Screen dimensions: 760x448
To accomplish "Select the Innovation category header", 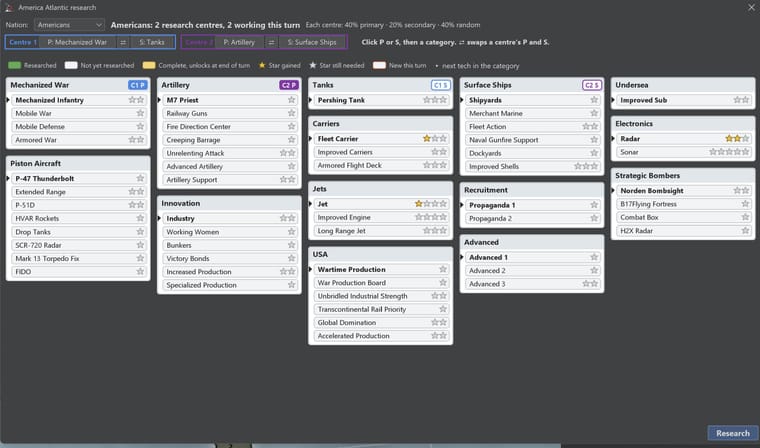I will click(x=229, y=203).
